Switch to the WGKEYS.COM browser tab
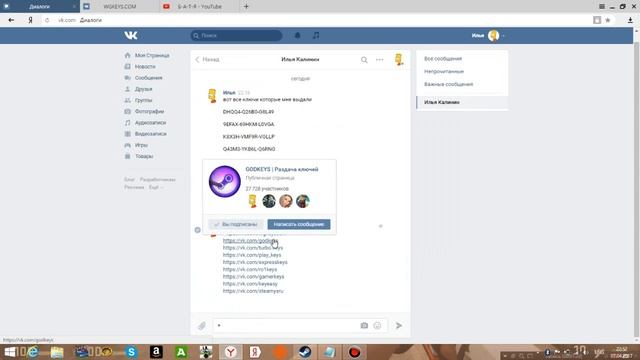This screenshot has height=360, width=640. coord(119,7)
